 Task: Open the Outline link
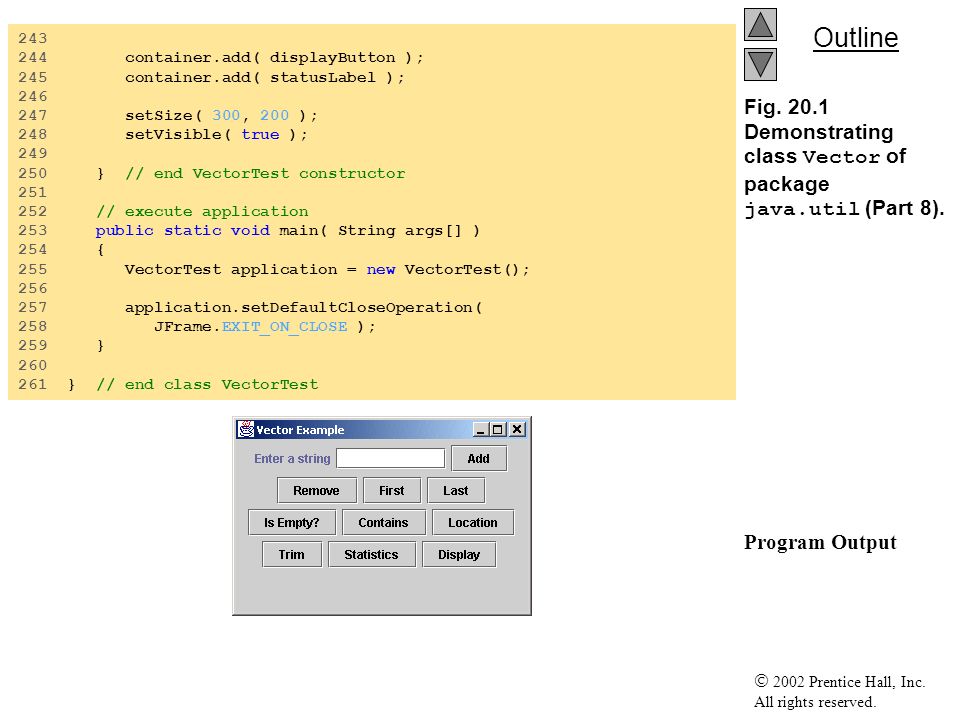click(855, 38)
